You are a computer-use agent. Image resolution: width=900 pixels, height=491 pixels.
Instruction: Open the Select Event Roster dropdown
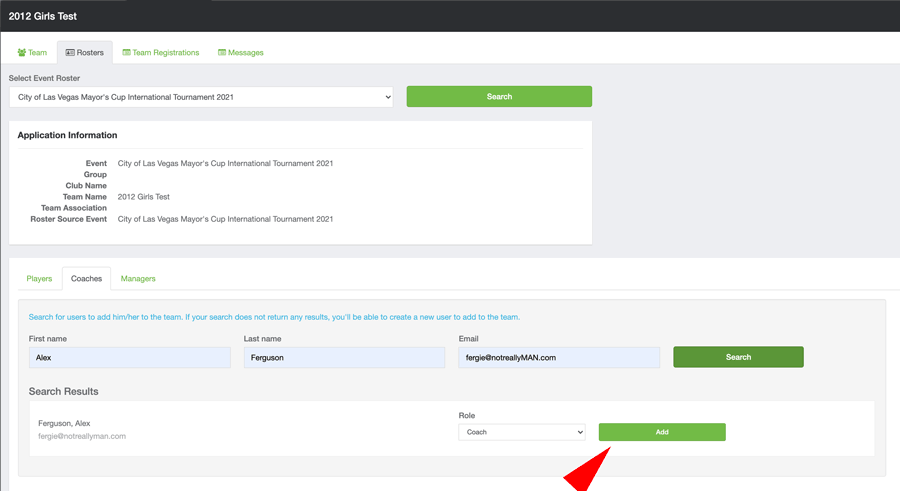point(201,97)
